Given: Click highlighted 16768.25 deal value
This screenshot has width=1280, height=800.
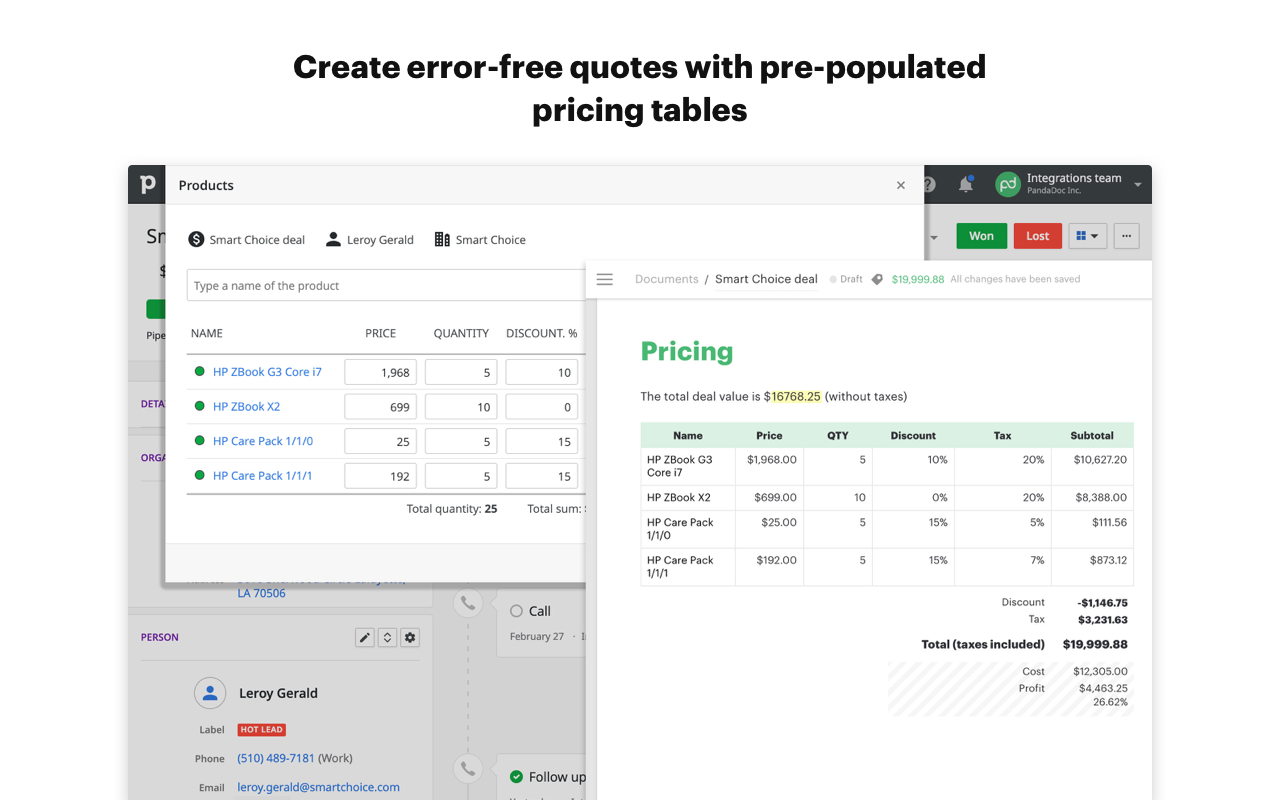Looking at the screenshot, I should click(x=796, y=396).
